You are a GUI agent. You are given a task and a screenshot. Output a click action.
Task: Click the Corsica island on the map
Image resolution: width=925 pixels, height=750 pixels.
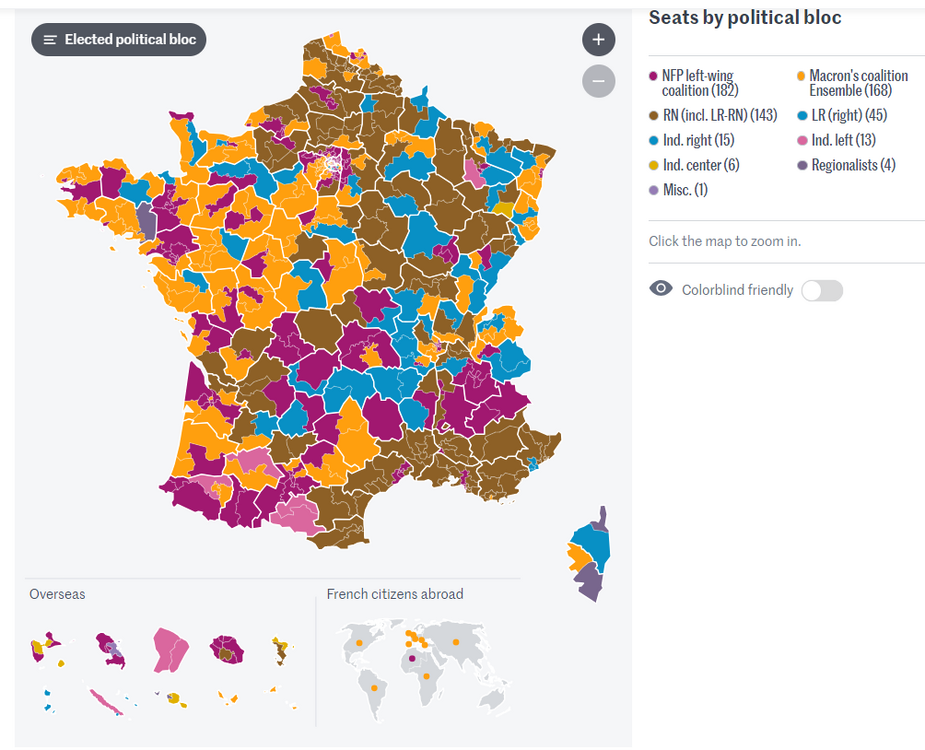(591, 555)
